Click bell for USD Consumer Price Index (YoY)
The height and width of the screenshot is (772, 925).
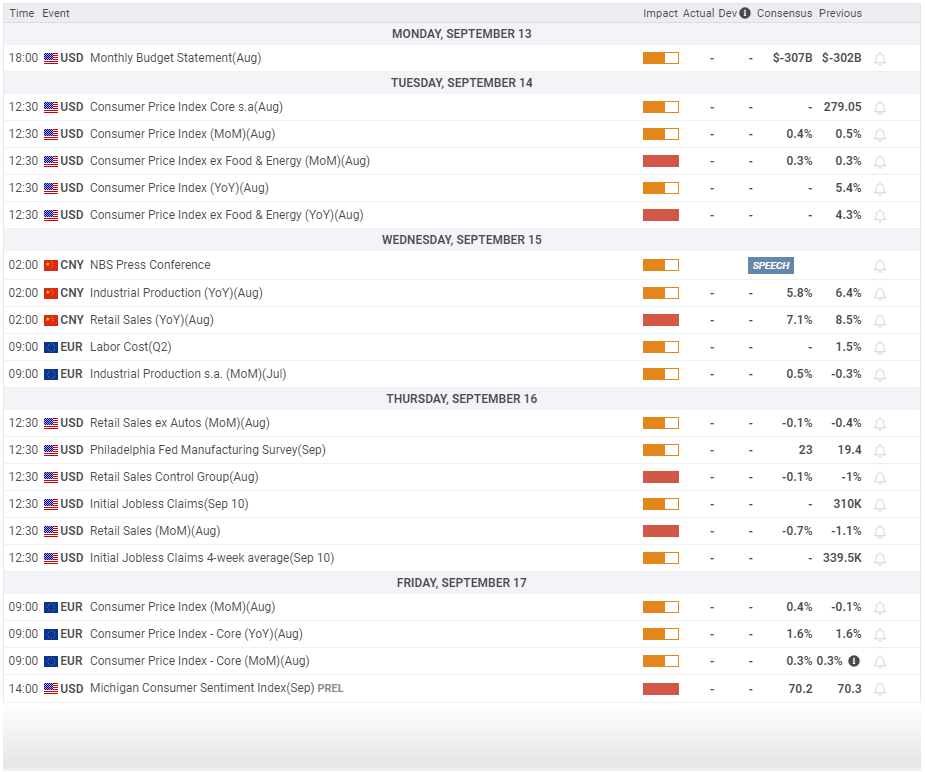tap(880, 189)
